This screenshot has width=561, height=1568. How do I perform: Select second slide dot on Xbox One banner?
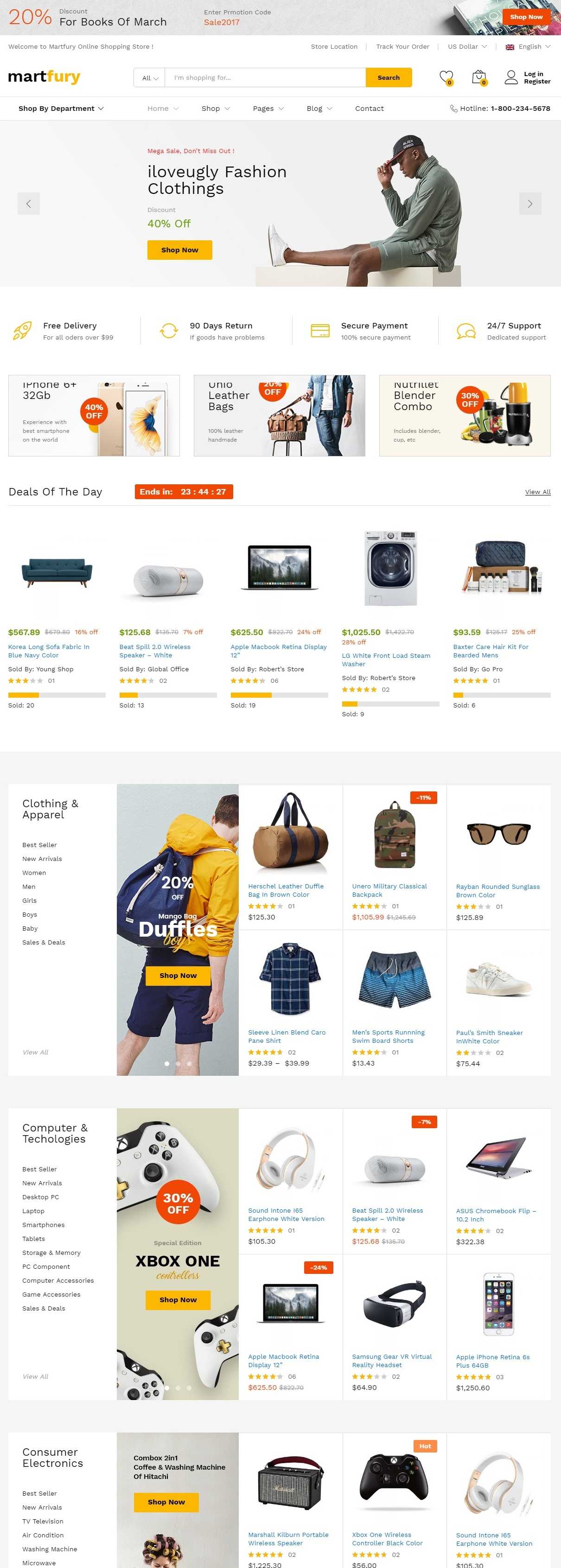178,1388
